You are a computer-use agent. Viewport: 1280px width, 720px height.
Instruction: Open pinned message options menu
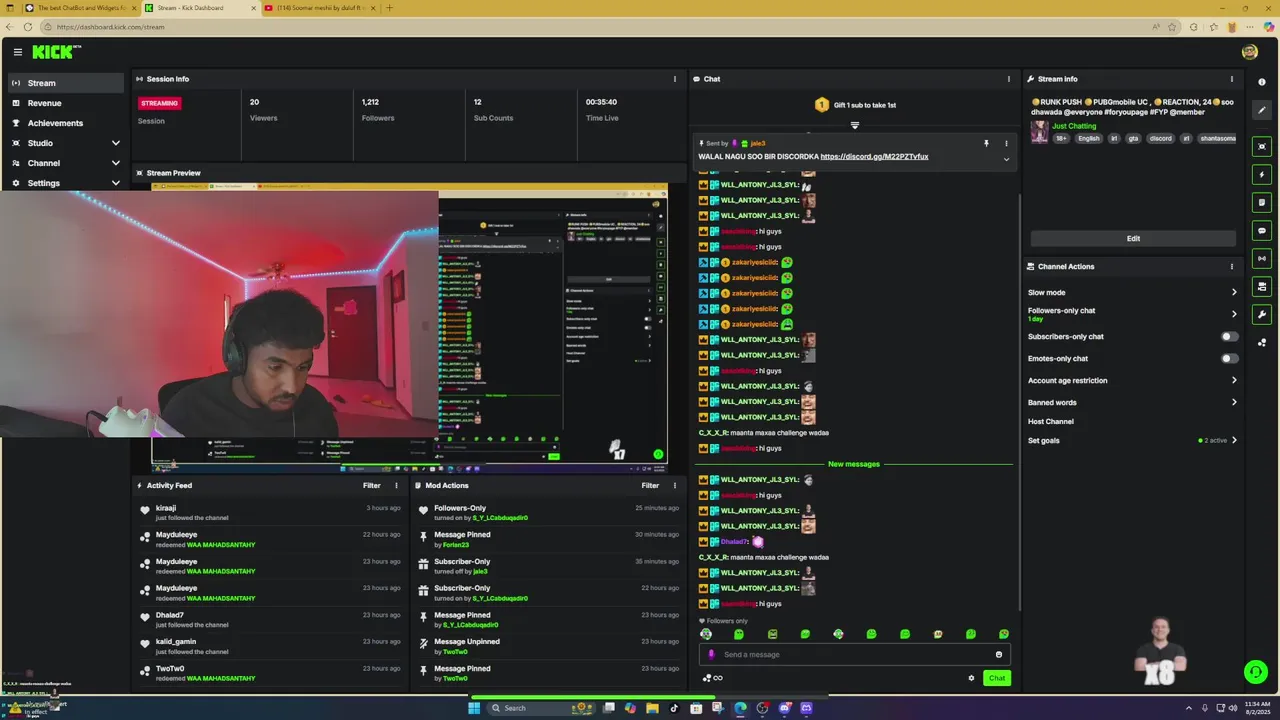1006,143
